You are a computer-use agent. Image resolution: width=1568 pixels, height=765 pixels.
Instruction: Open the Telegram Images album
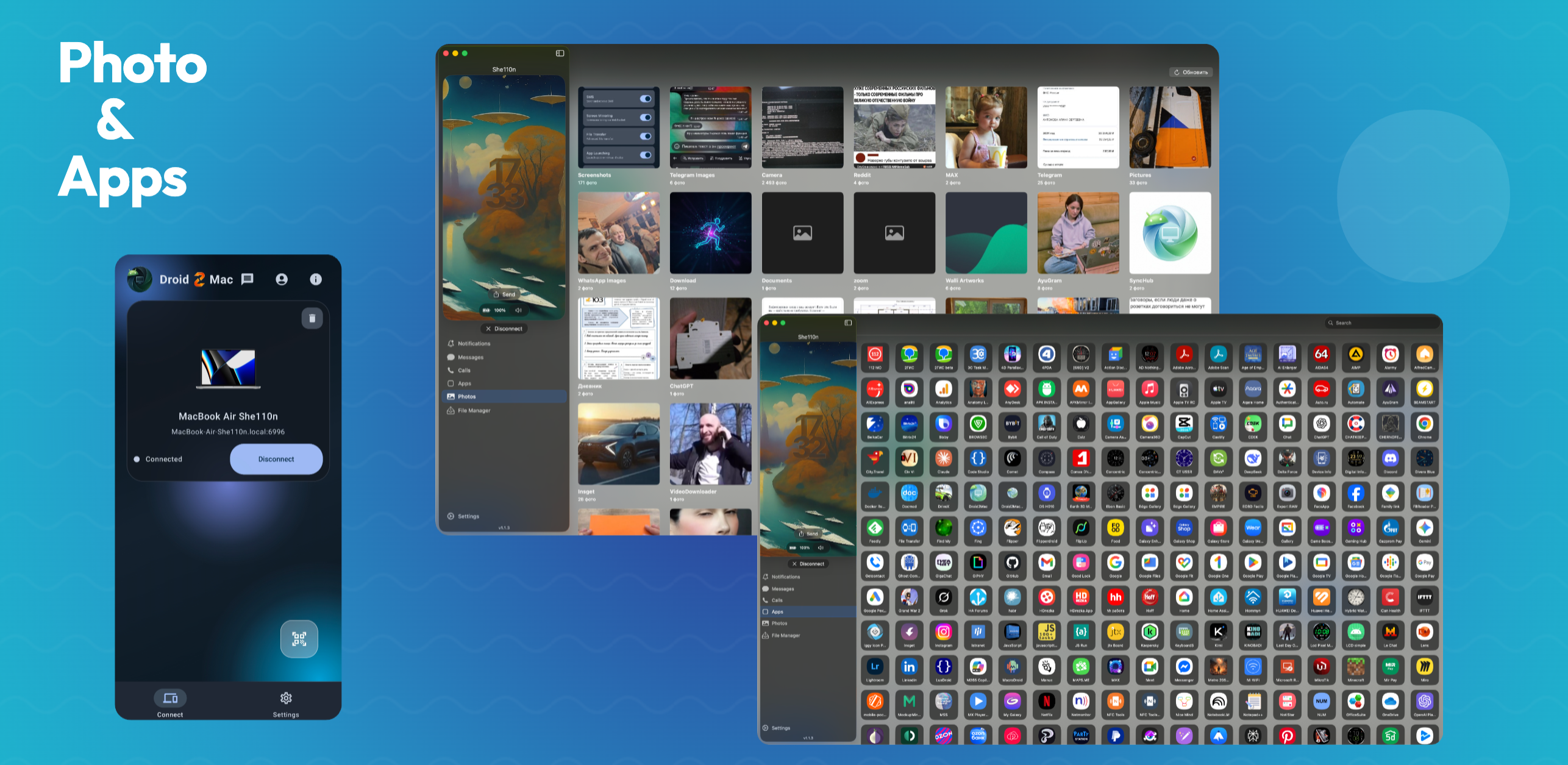[x=711, y=127]
